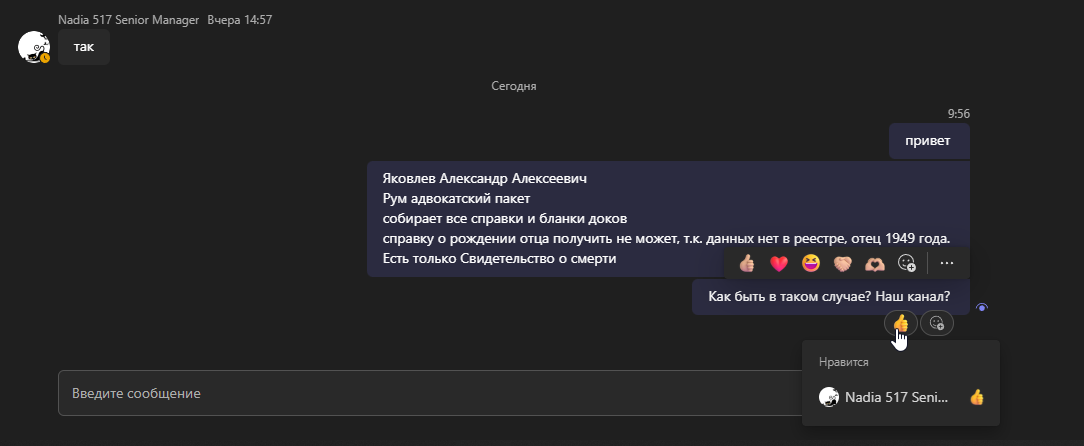
Task: Click the 'так' message bubble
Action: (84, 47)
